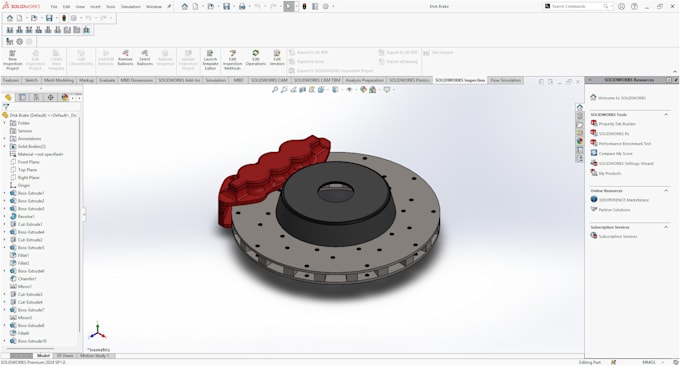
Task: Open the MMGS unit system dropdown
Action: (x=664, y=362)
